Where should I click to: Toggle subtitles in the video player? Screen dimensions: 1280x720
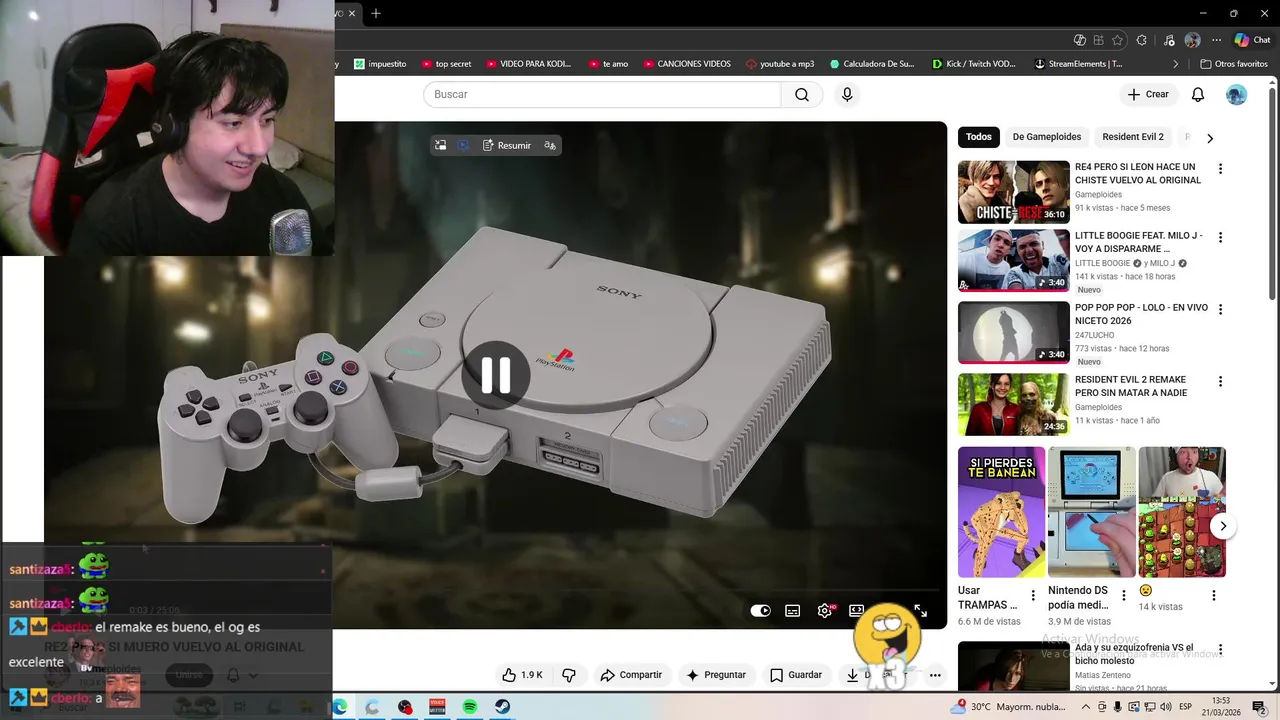[x=792, y=610]
